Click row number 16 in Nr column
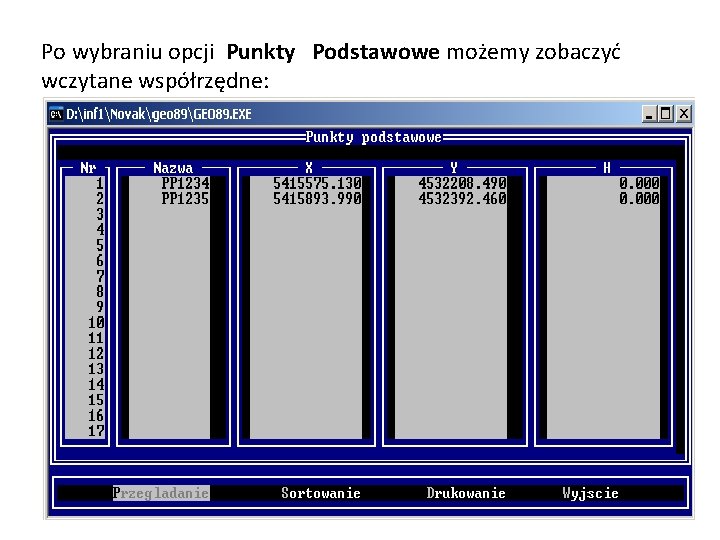The height and width of the screenshot is (540, 720). click(x=96, y=416)
